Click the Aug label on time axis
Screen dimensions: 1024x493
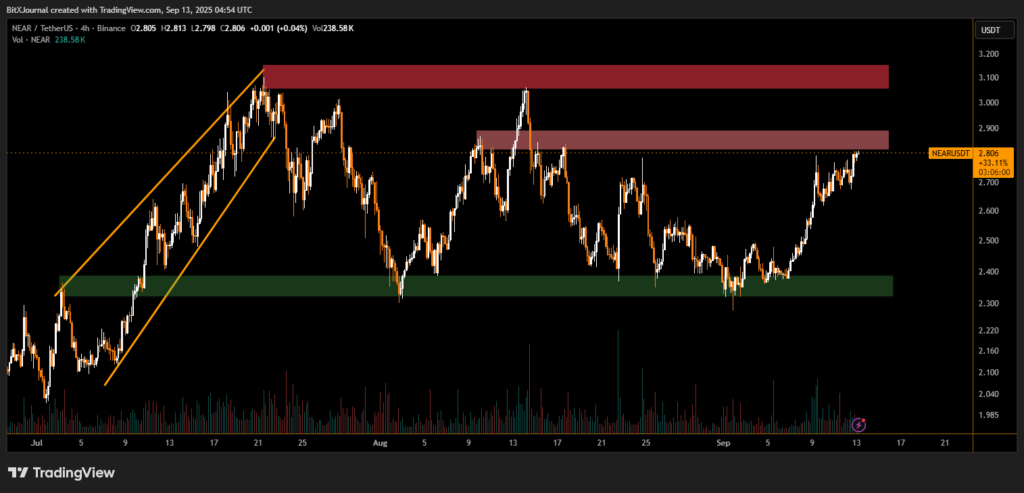click(x=378, y=441)
